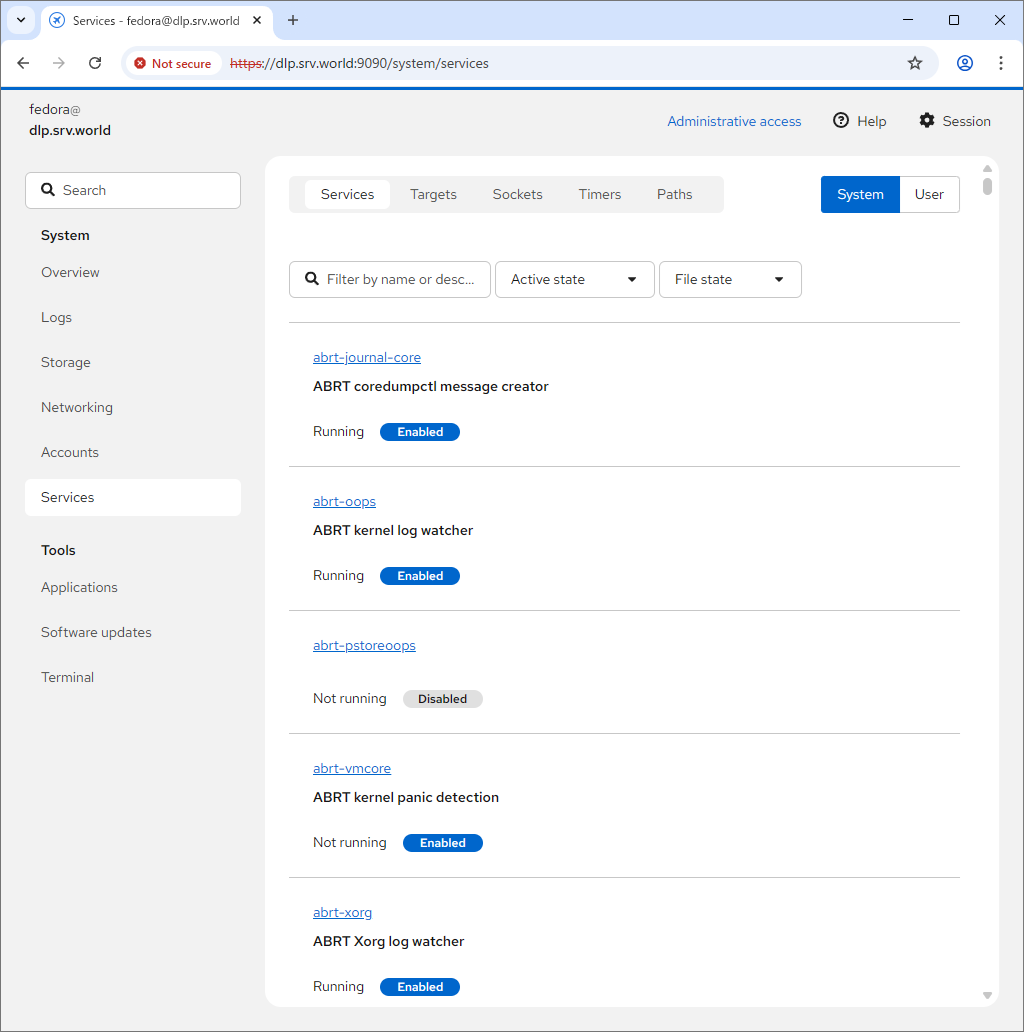The height and width of the screenshot is (1032, 1024).
Task: Open abrt-vmcore service link
Action: tap(351, 769)
